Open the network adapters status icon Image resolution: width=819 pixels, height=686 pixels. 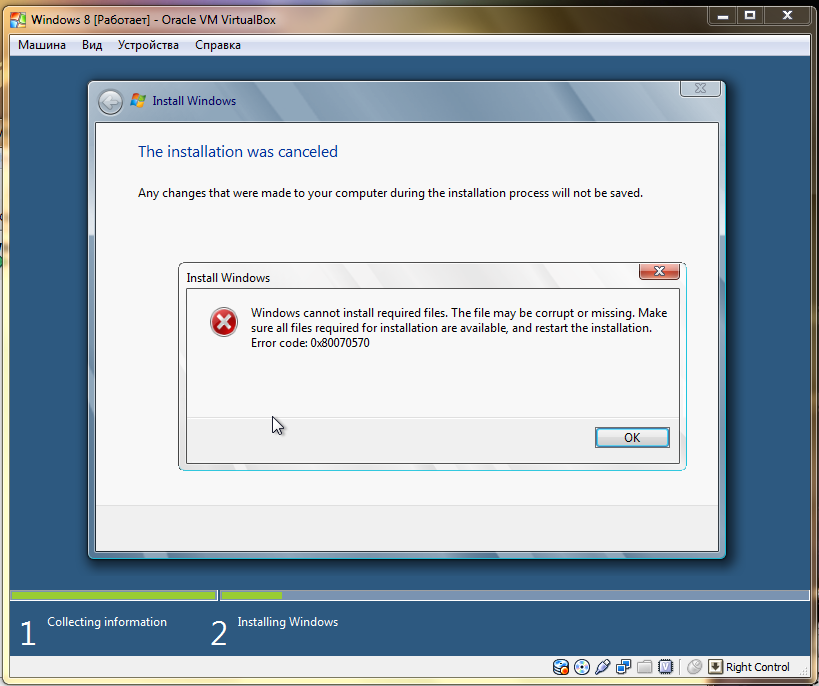pos(623,667)
